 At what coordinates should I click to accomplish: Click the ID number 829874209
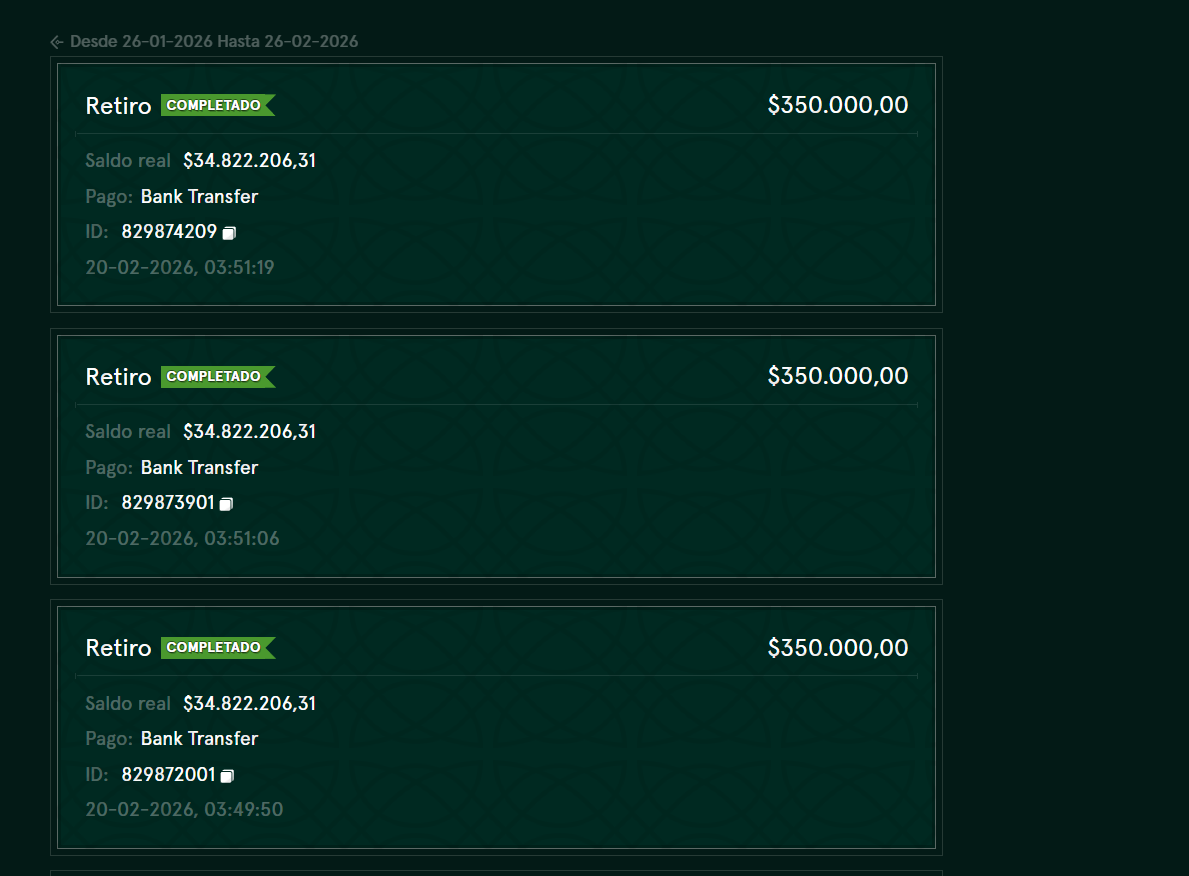[x=169, y=231]
